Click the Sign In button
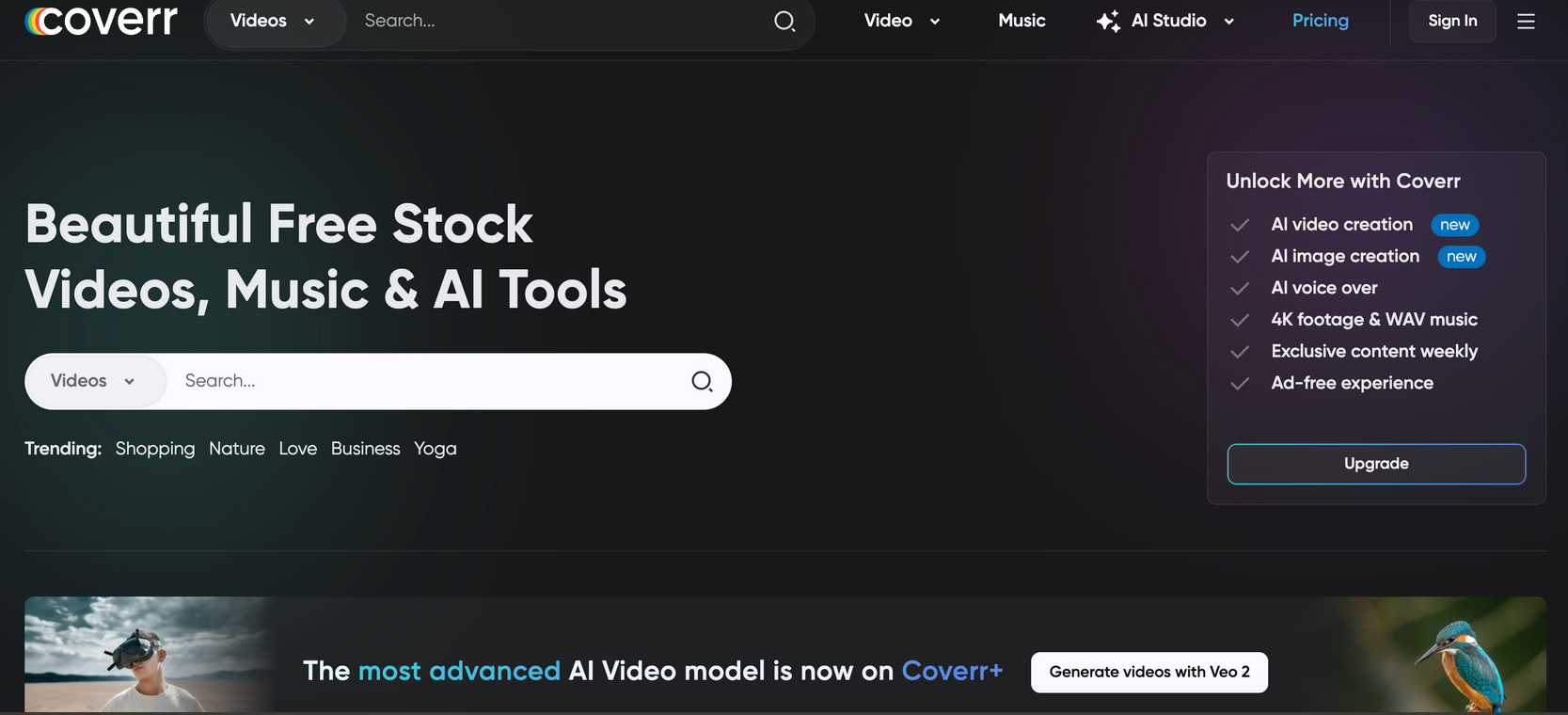This screenshot has width=1568, height=715. [x=1452, y=21]
